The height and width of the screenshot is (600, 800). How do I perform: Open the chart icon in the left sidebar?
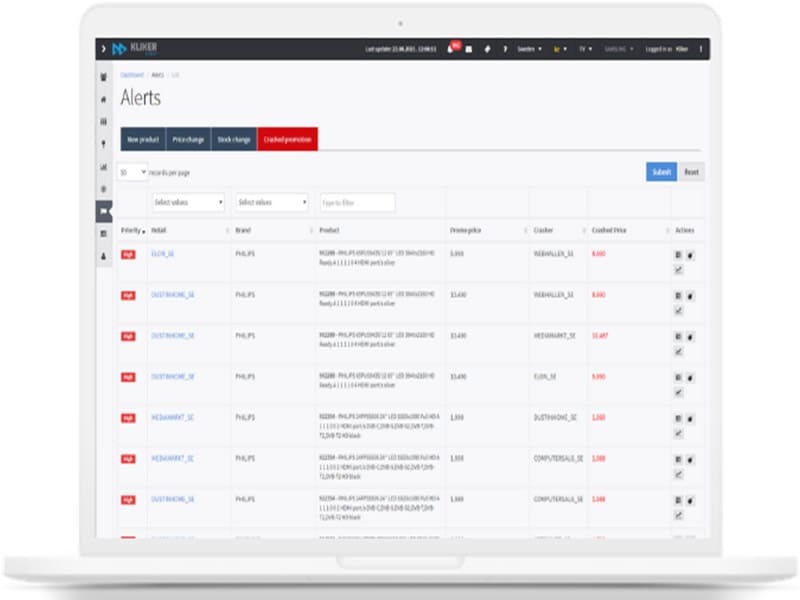(x=104, y=166)
